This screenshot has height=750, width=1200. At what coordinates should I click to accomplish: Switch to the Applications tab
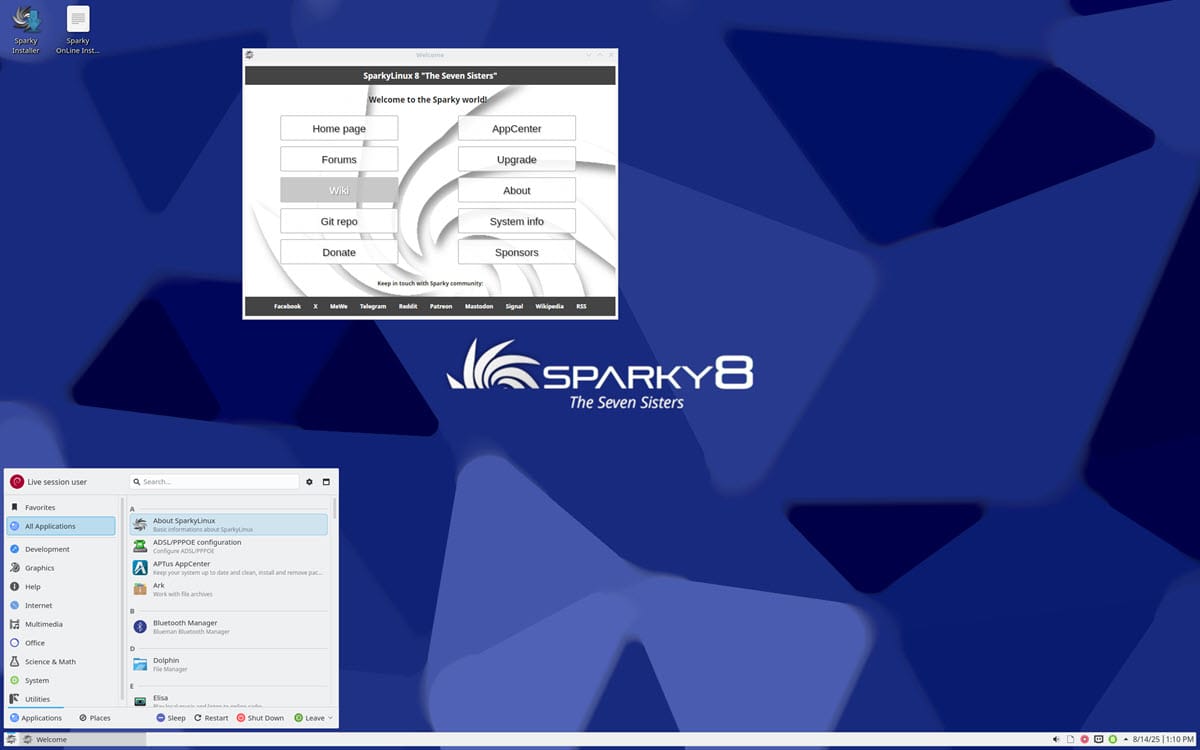(x=36, y=718)
